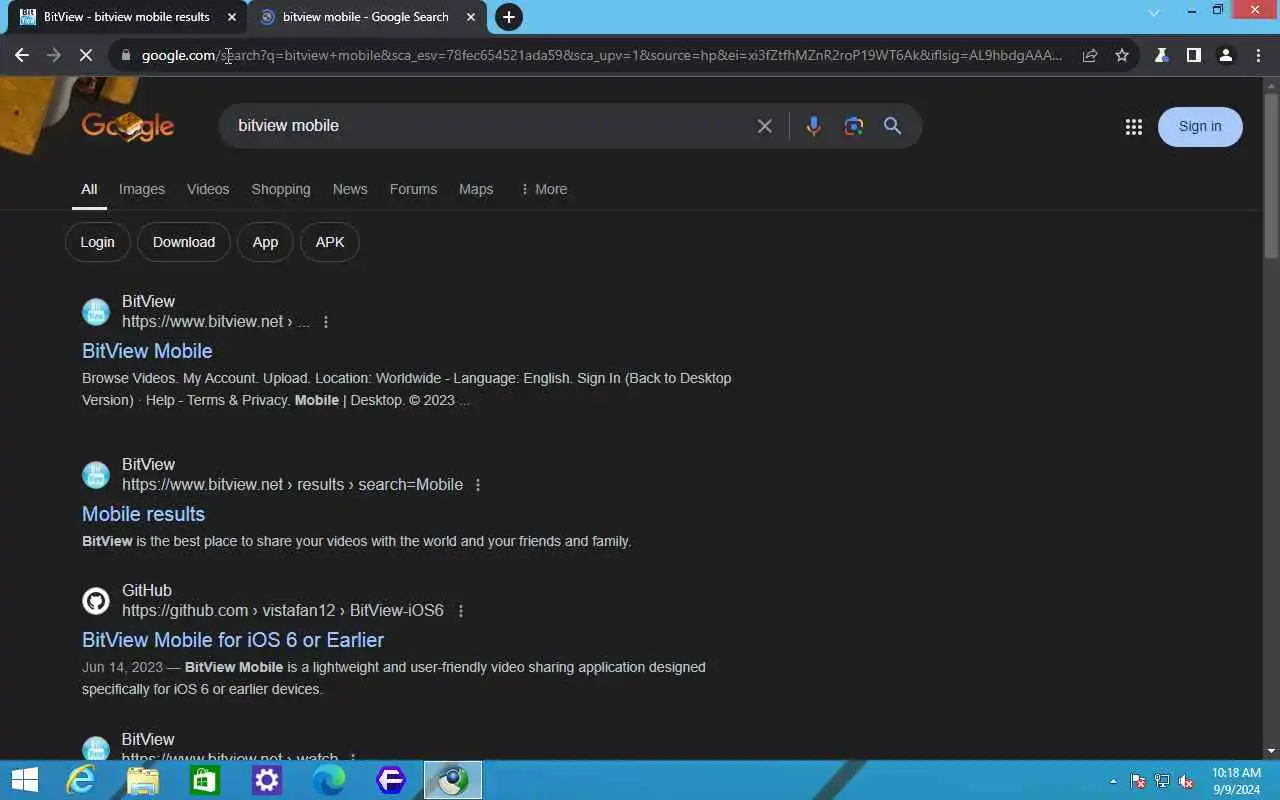Open a new browser tab
Image resolution: width=1280 pixels, height=800 pixels.
(x=508, y=17)
